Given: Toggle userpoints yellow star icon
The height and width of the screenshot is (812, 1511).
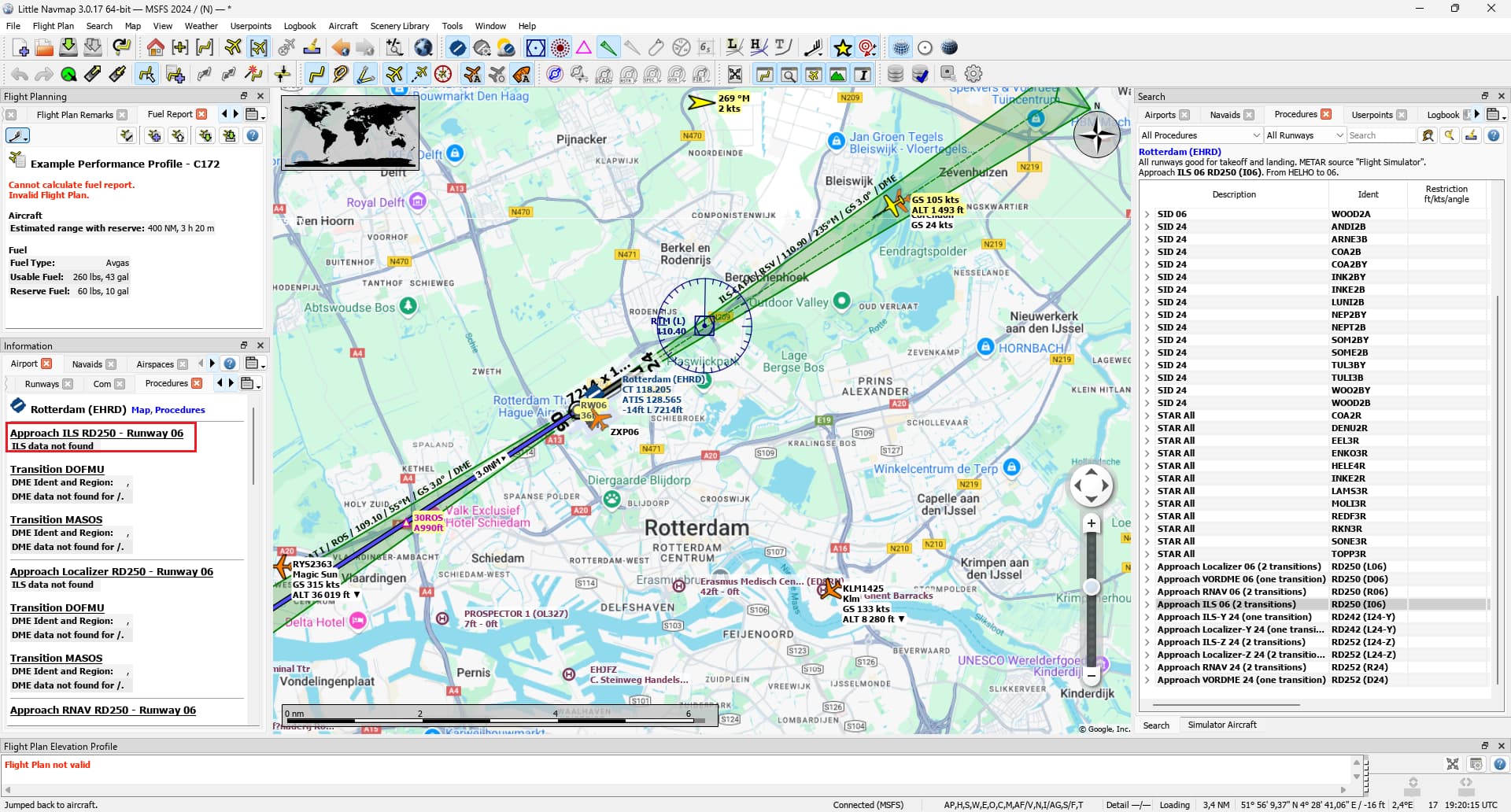Looking at the screenshot, I should coord(843,48).
